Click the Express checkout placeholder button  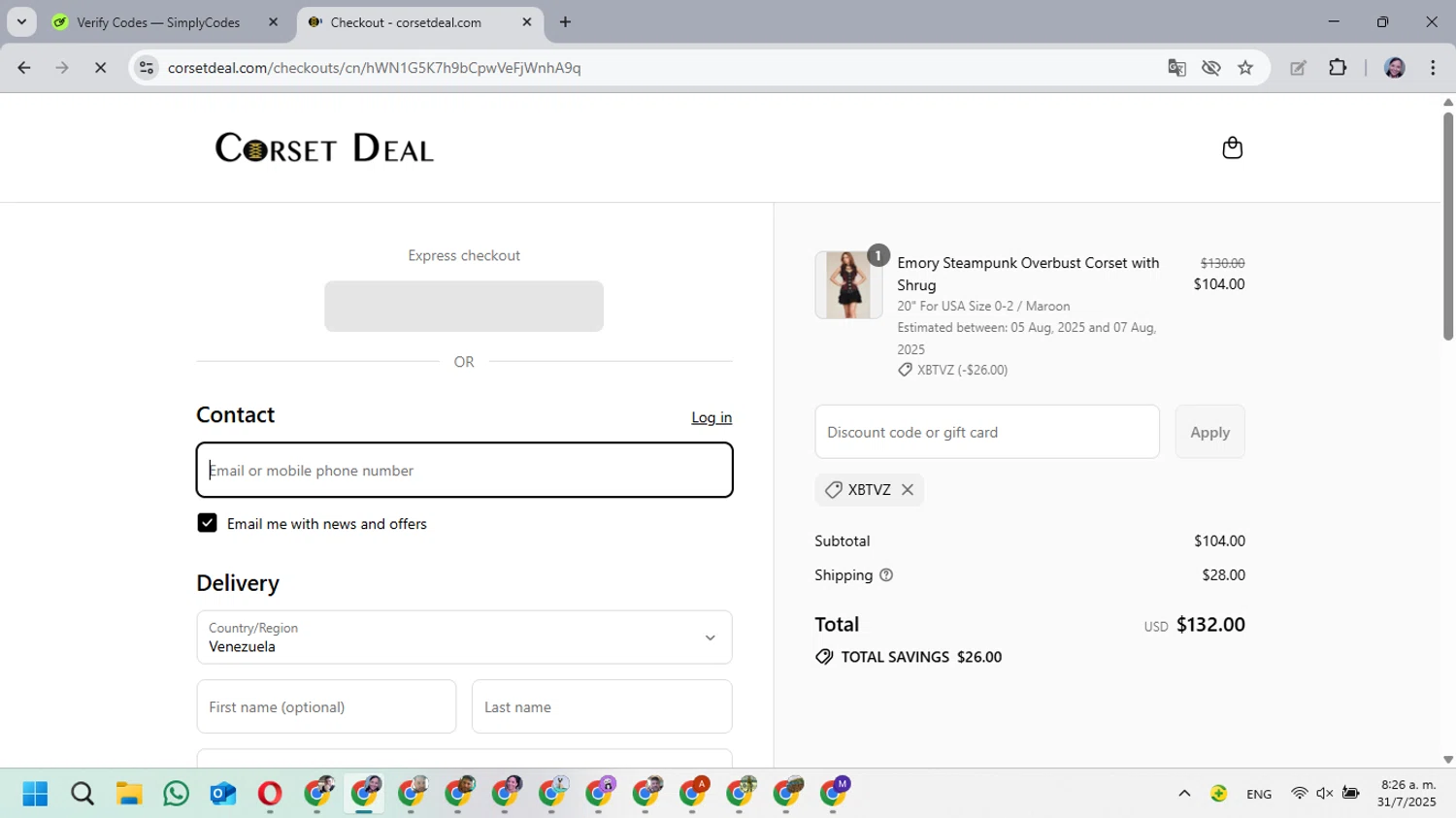(x=464, y=307)
